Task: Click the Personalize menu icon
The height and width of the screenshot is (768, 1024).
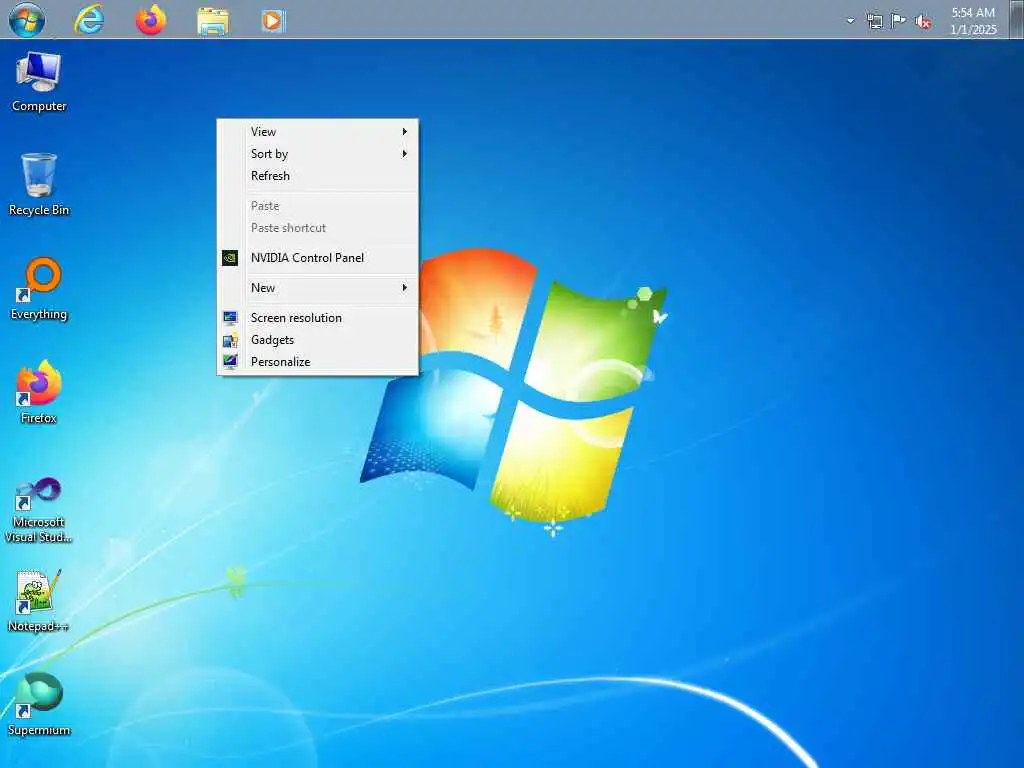Action: 230,361
